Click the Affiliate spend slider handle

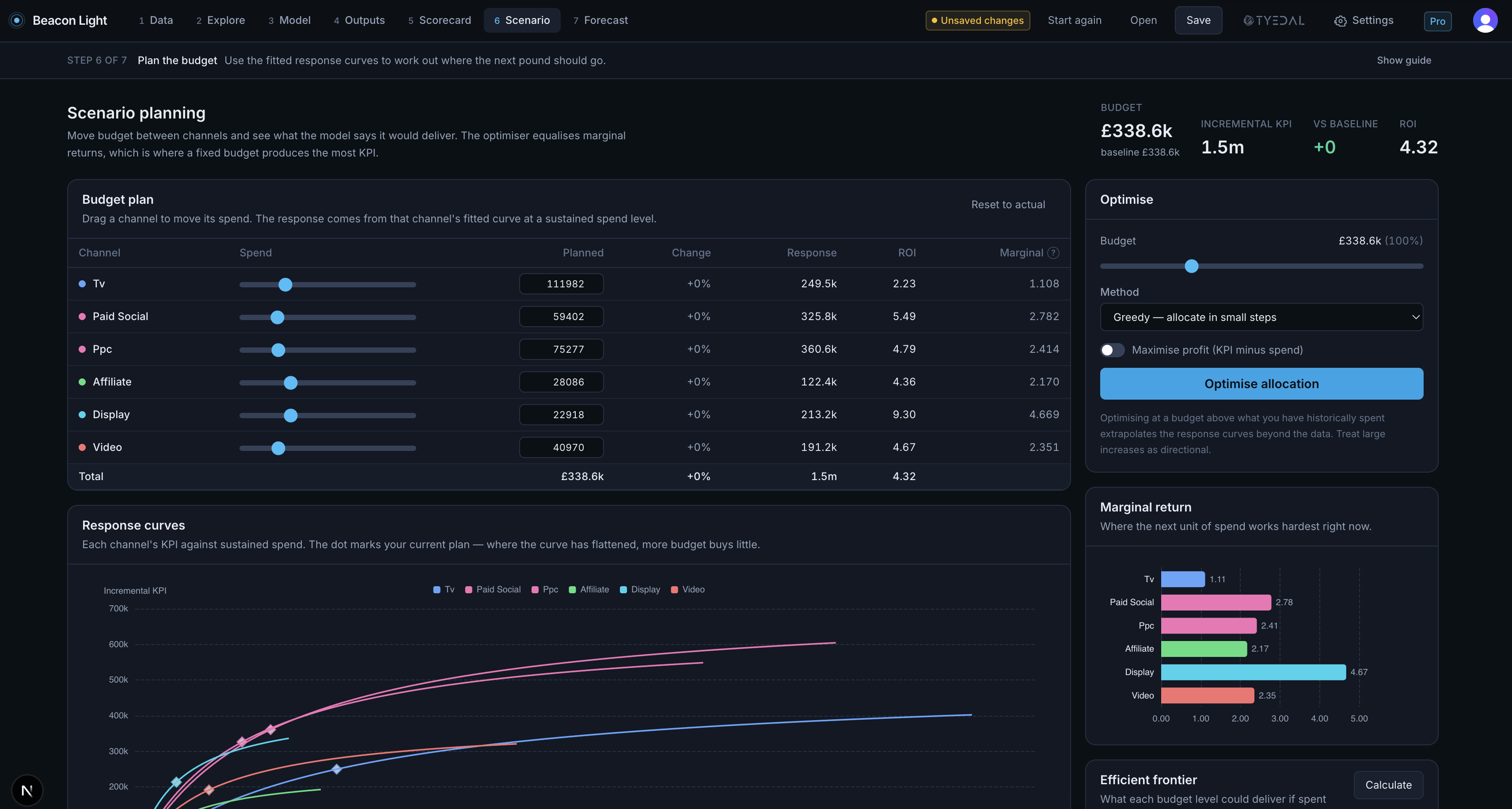[291, 383]
